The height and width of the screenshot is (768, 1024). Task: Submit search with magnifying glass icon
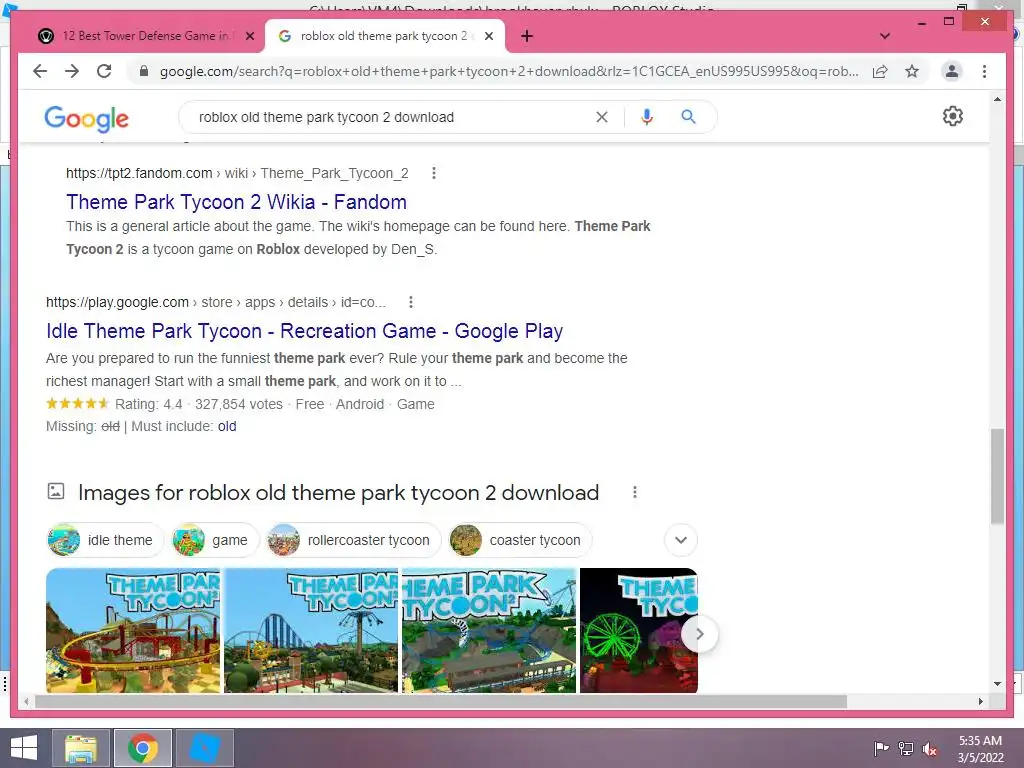(688, 117)
